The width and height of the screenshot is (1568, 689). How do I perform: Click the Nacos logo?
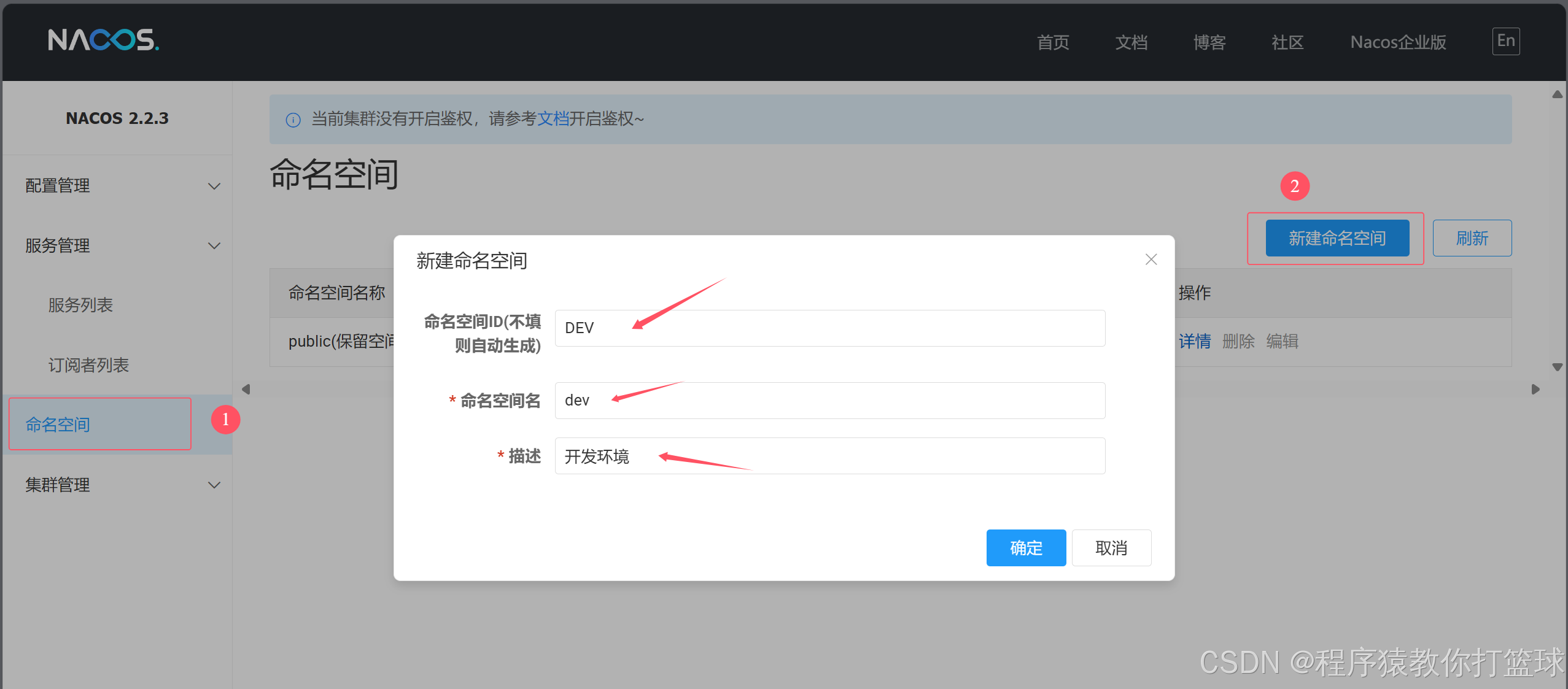pos(103,40)
